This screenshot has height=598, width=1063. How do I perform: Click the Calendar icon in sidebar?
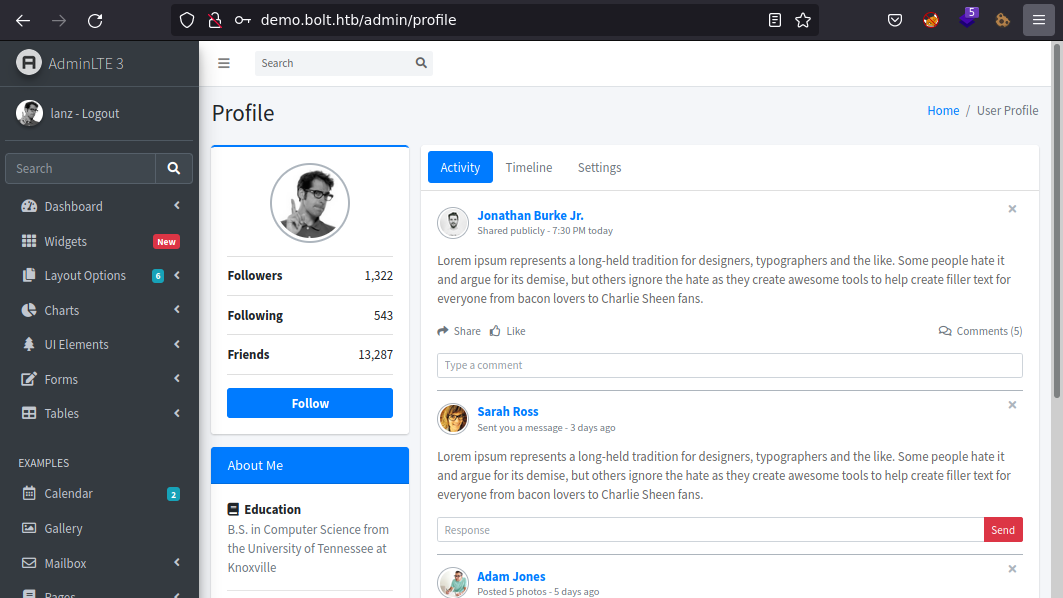29,493
